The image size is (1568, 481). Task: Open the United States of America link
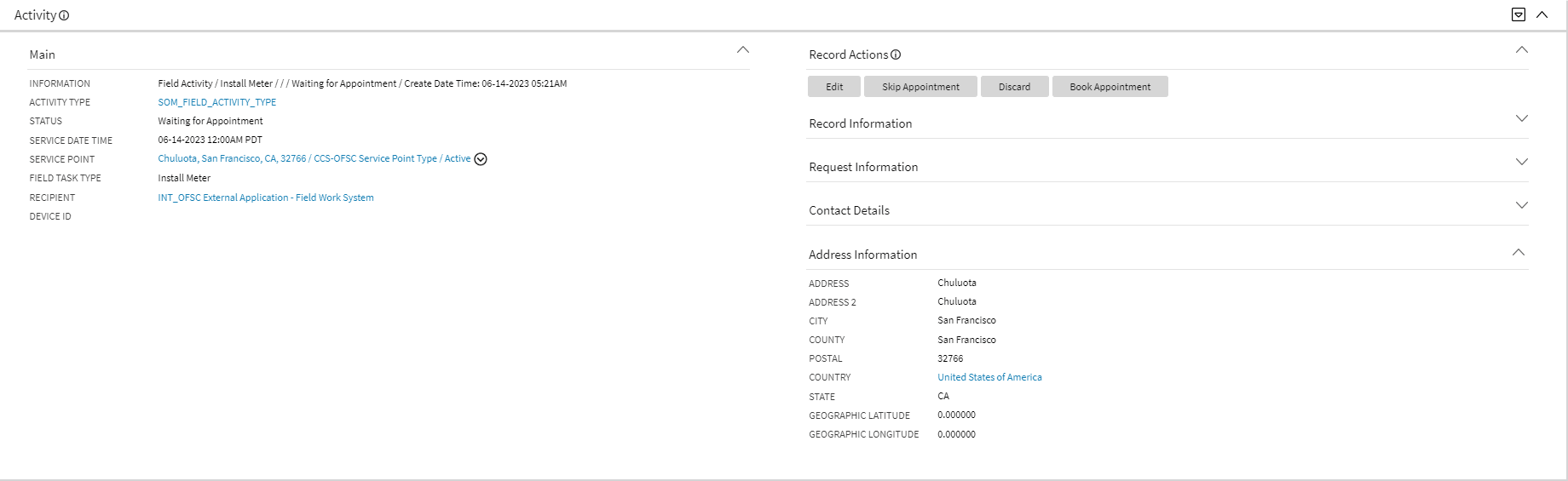pos(989,377)
